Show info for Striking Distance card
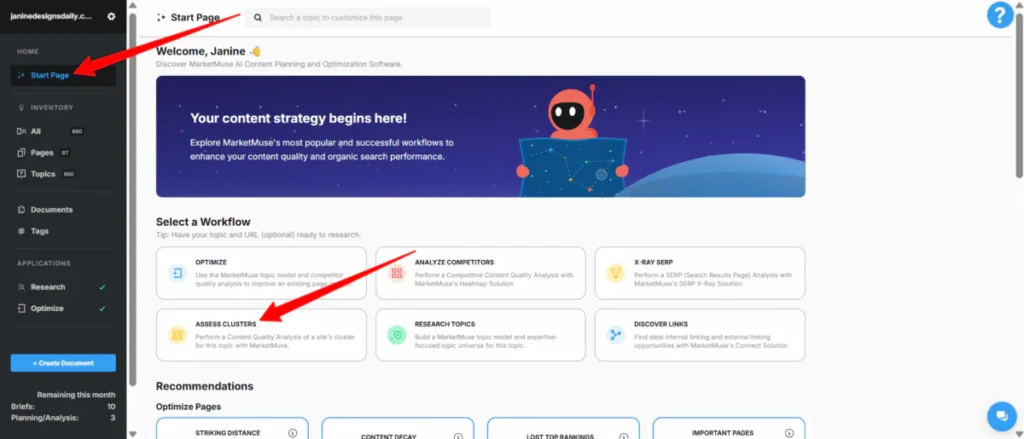 293,432
